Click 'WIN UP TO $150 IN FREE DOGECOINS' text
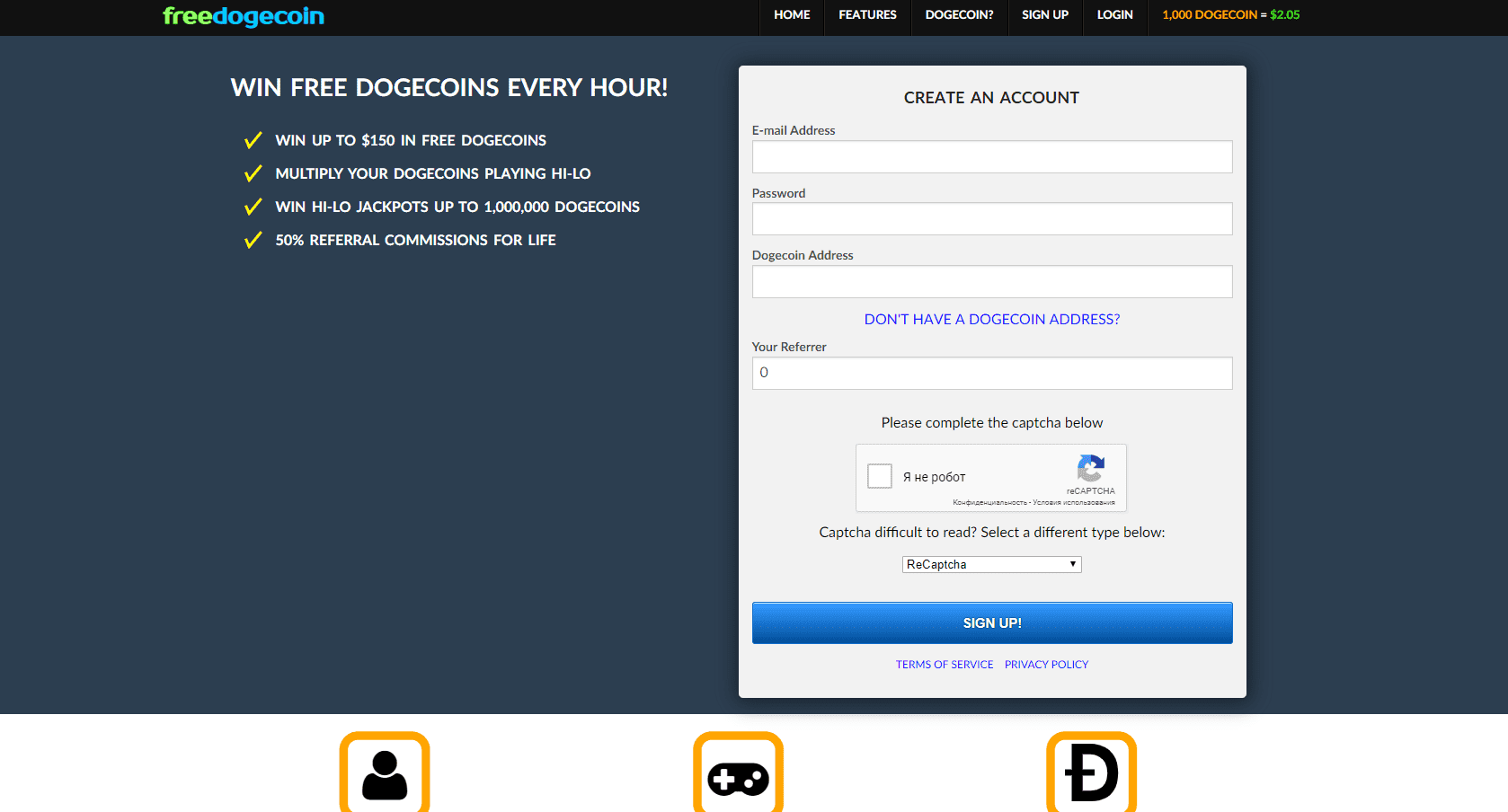 point(411,140)
